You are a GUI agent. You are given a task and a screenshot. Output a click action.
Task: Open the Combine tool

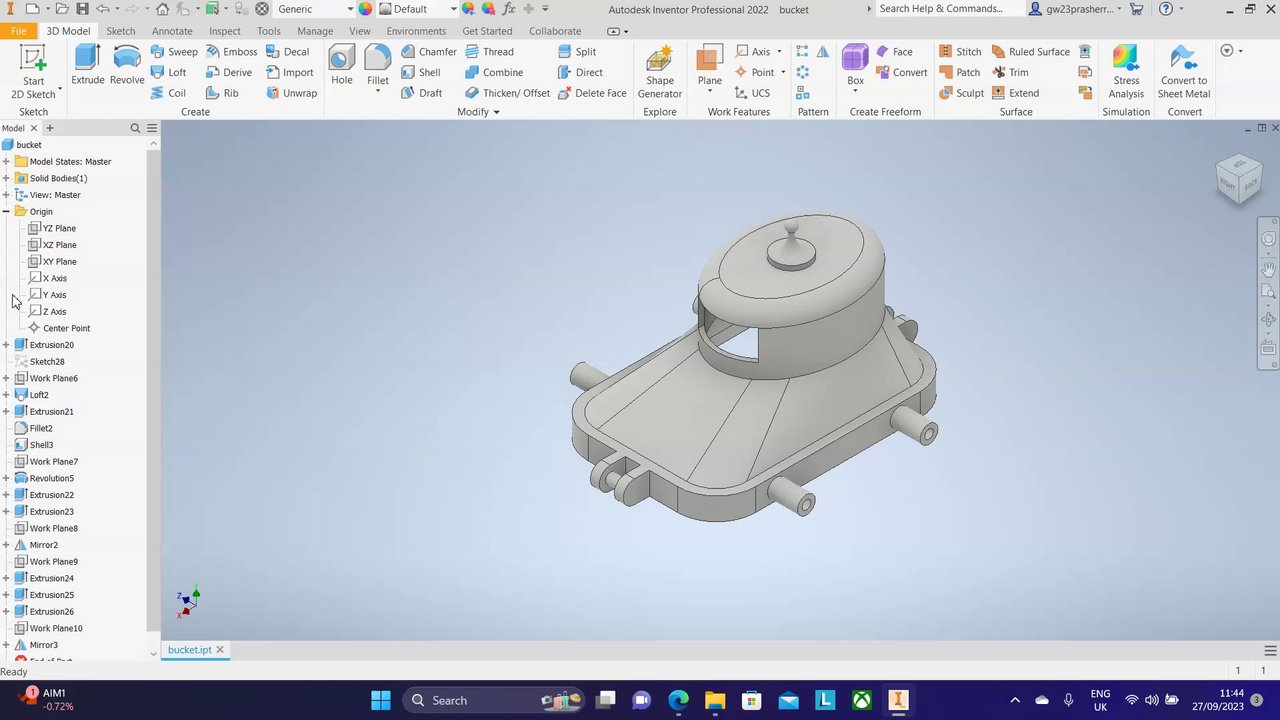coord(494,72)
